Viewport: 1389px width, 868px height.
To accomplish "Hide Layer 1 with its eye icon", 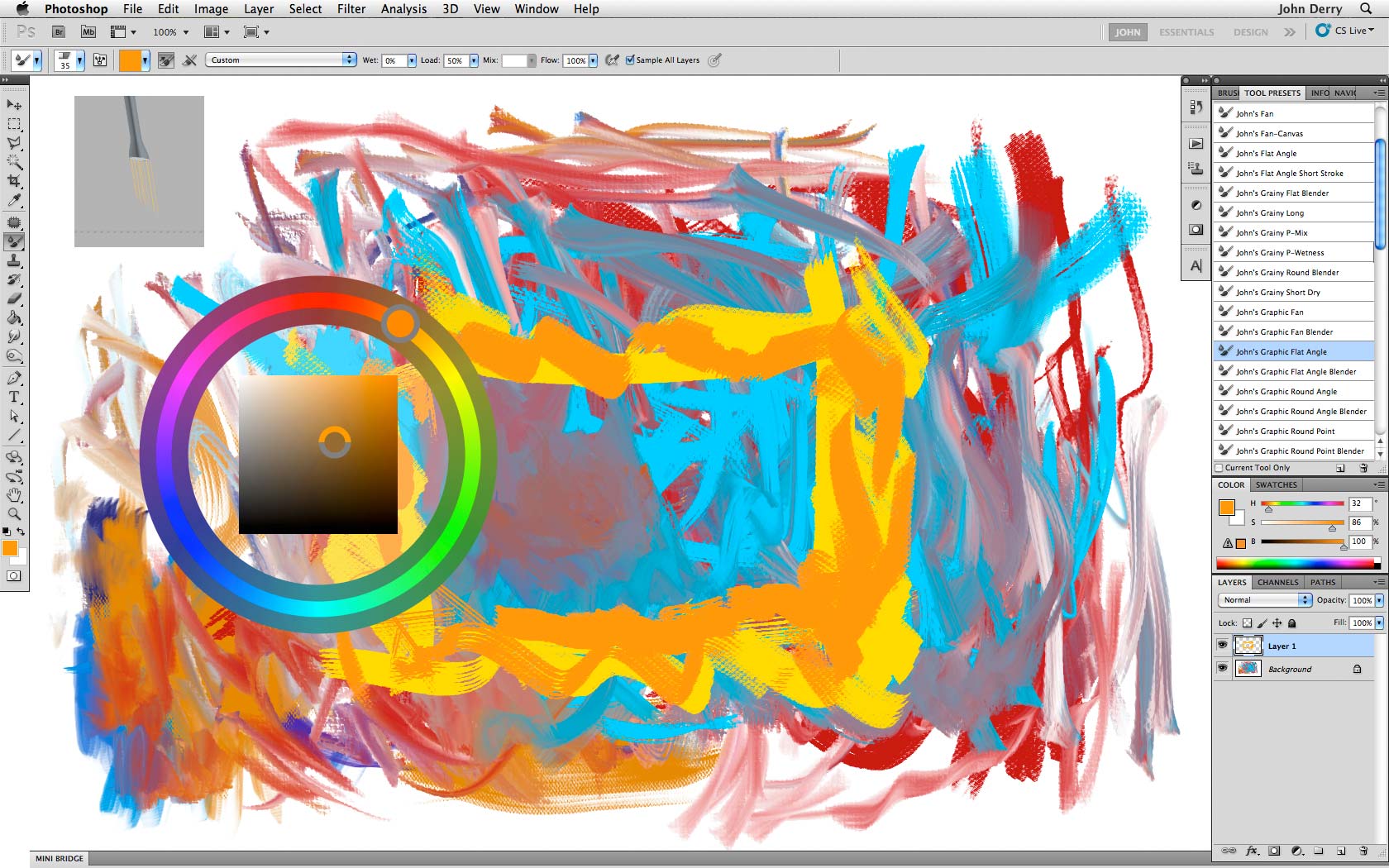I will pos(1222,646).
